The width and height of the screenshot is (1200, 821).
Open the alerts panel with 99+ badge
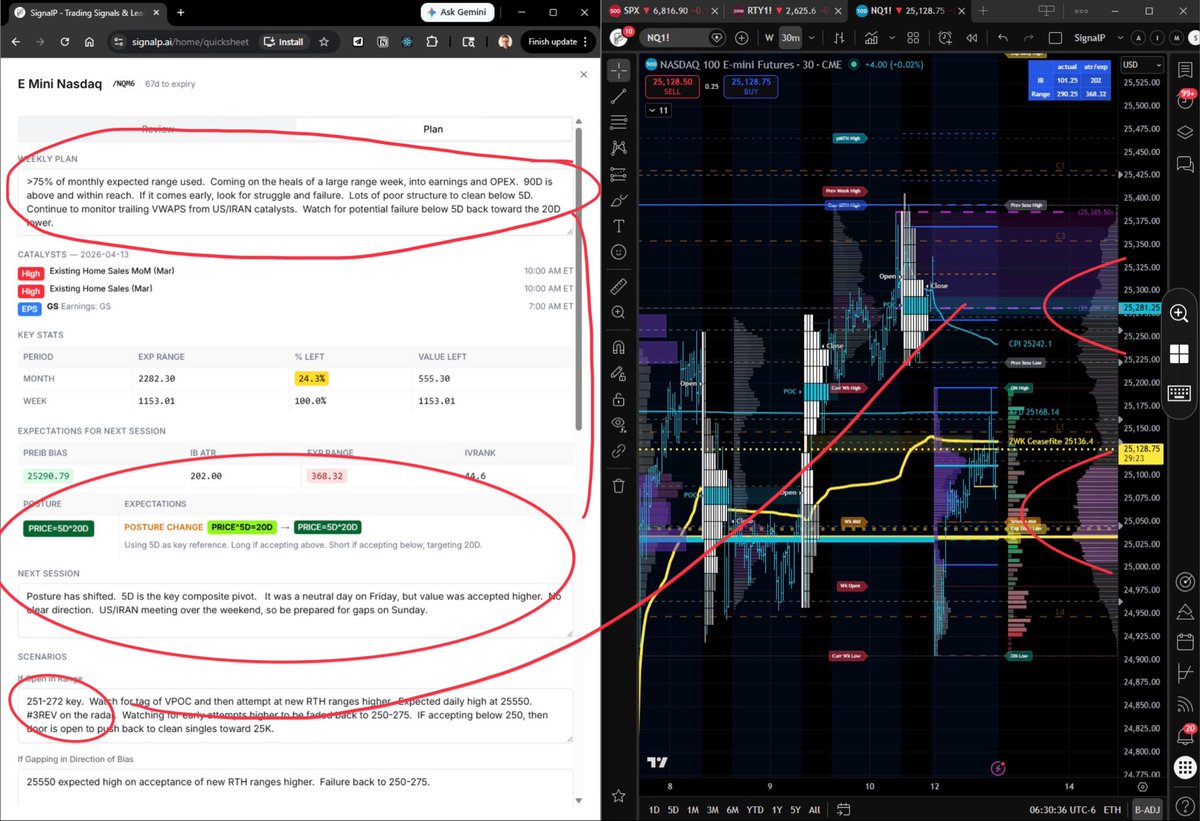pos(1184,99)
